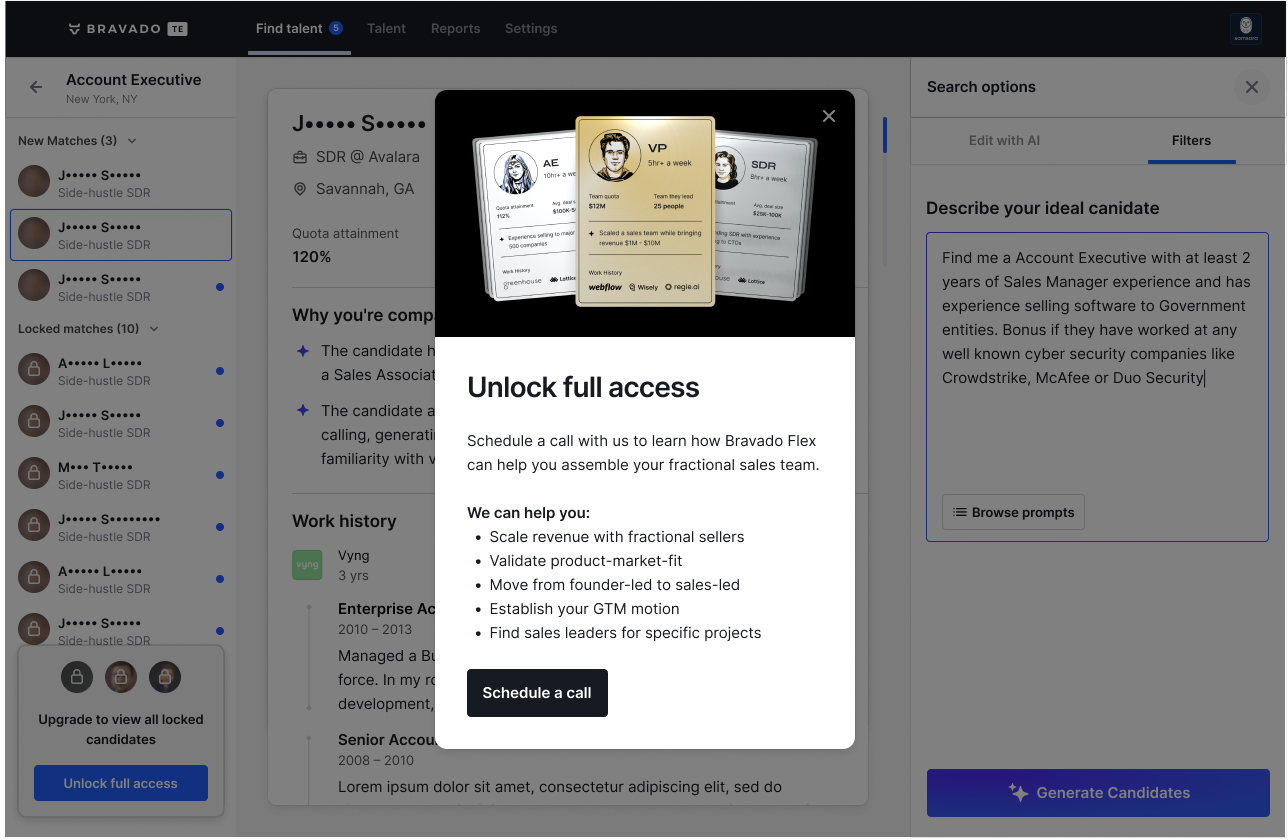Viewport: 1288px width, 840px height.
Task: Click the Quota attainment 120% value
Action: (311, 257)
